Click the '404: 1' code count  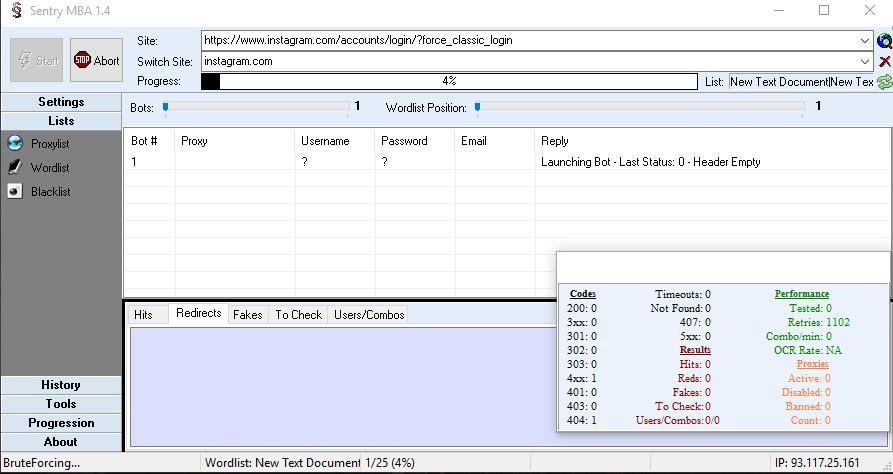582,420
